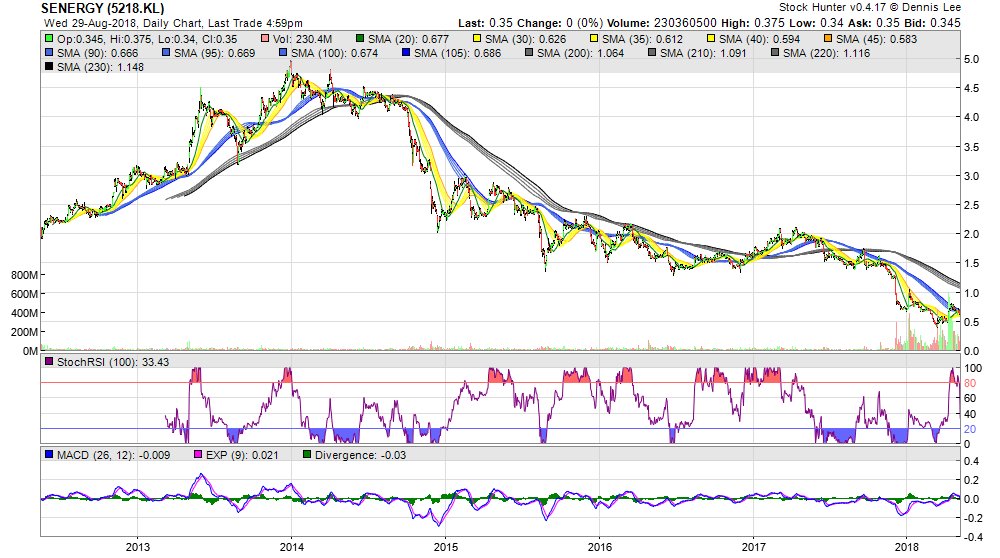Image resolution: width=1000 pixels, height=558 pixels.
Task: Click the 'Divergence: -0.03' label
Action: pyautogui.click(x=360, y=455)
